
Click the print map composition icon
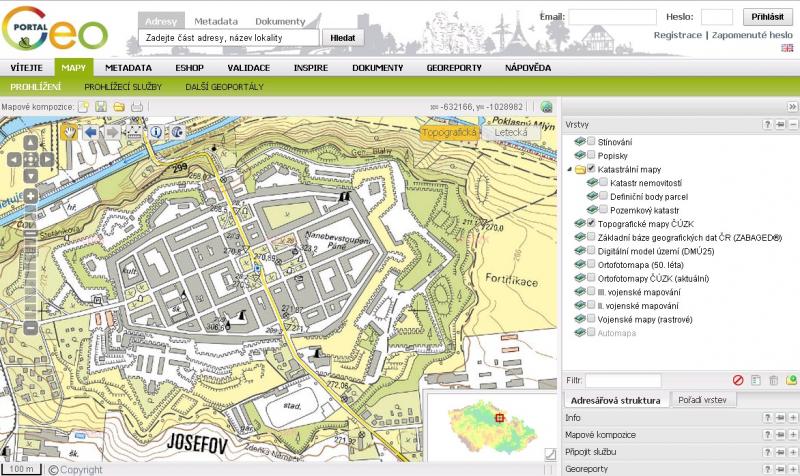137,106
